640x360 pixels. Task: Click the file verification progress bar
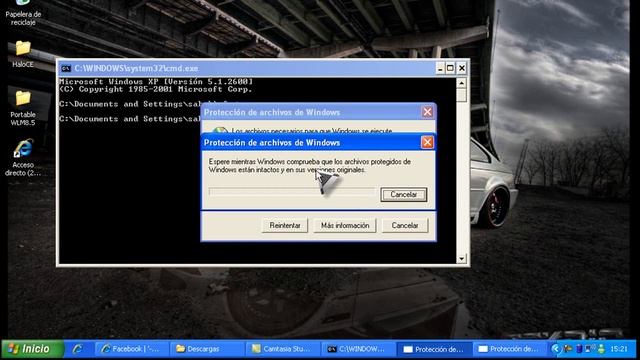(292, 192)
